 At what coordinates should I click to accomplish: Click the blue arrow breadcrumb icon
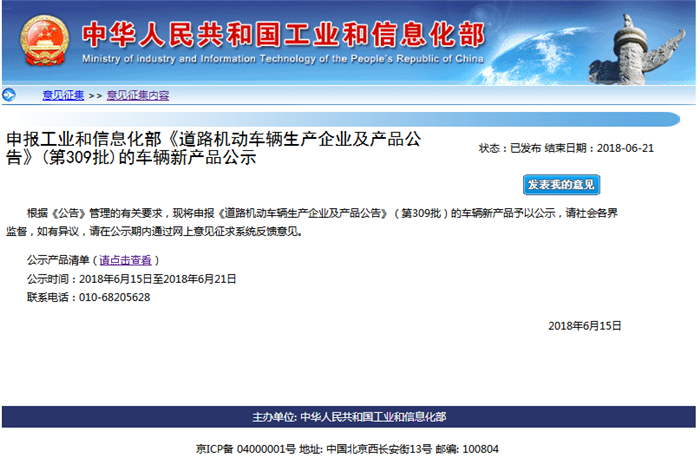click(9, 96)
